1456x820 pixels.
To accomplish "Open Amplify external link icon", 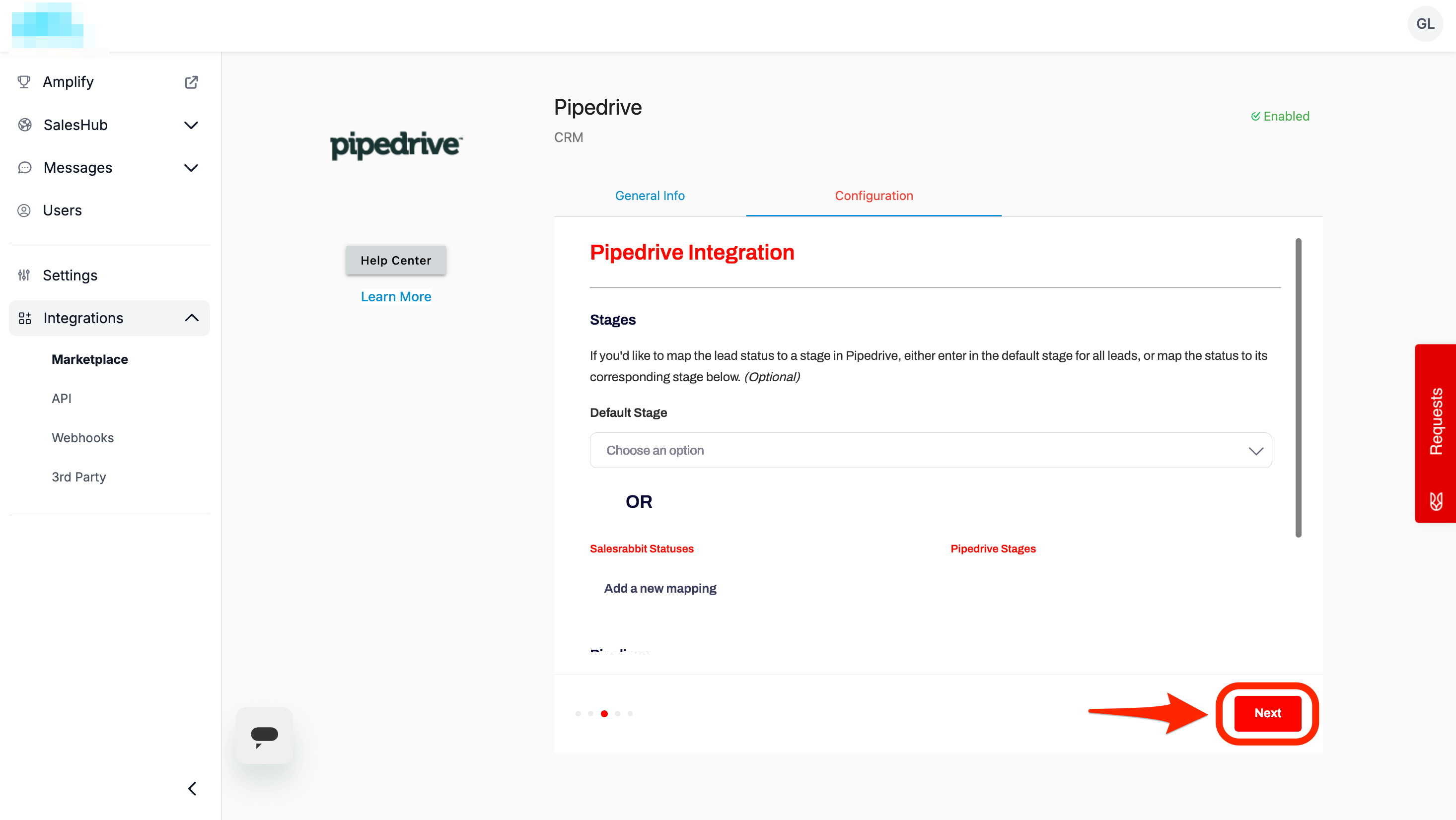I will coord(191,82).
